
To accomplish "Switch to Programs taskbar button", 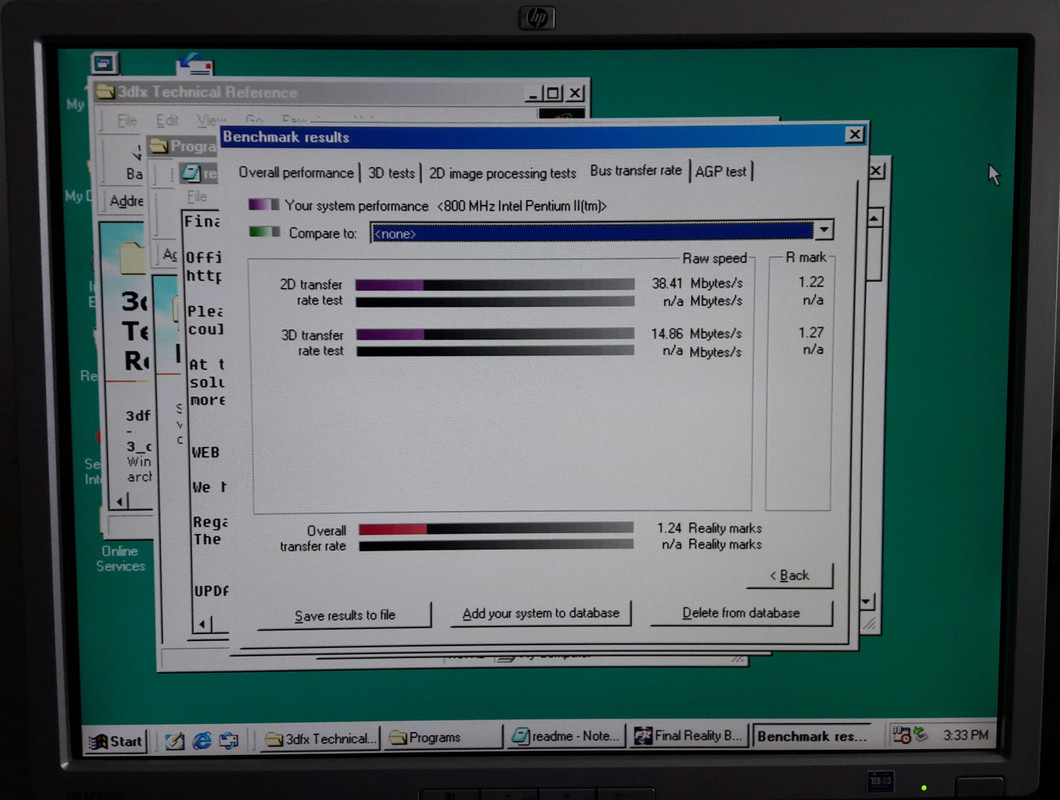I will [x=443, y=737].
